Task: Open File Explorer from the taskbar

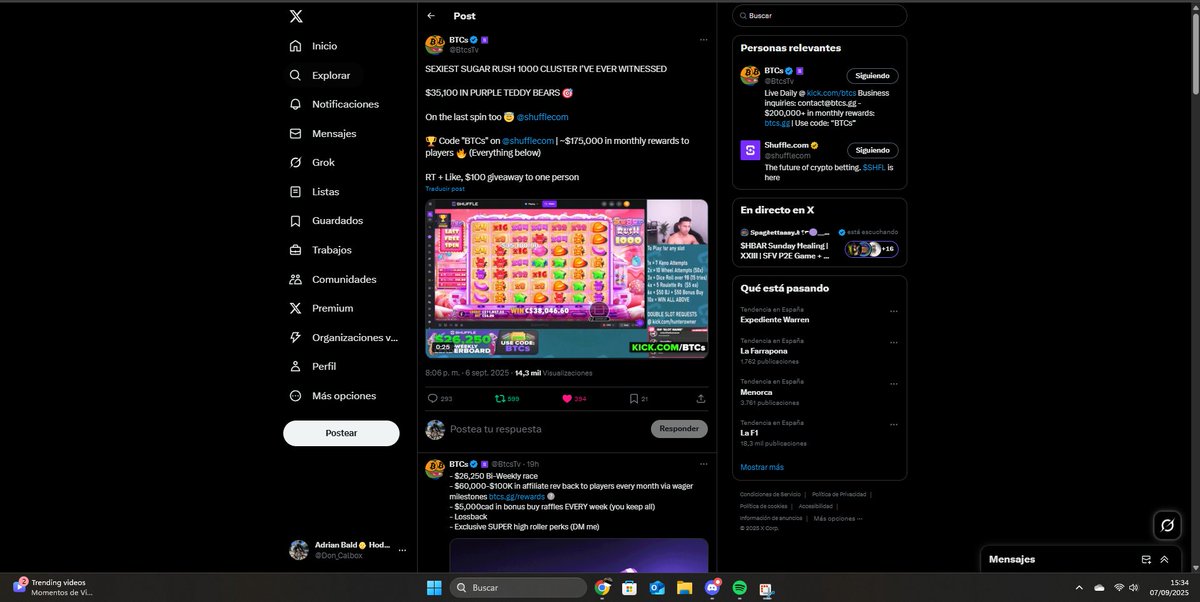Action: click(685, 587)
